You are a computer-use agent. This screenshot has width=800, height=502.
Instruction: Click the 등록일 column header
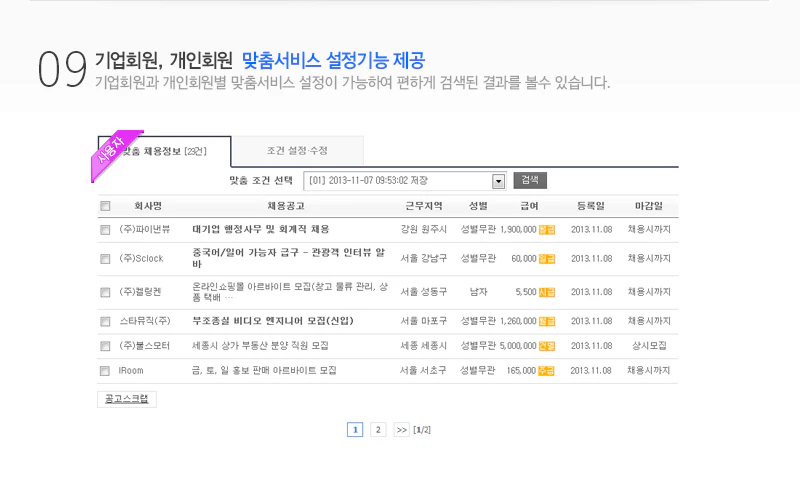591,206
